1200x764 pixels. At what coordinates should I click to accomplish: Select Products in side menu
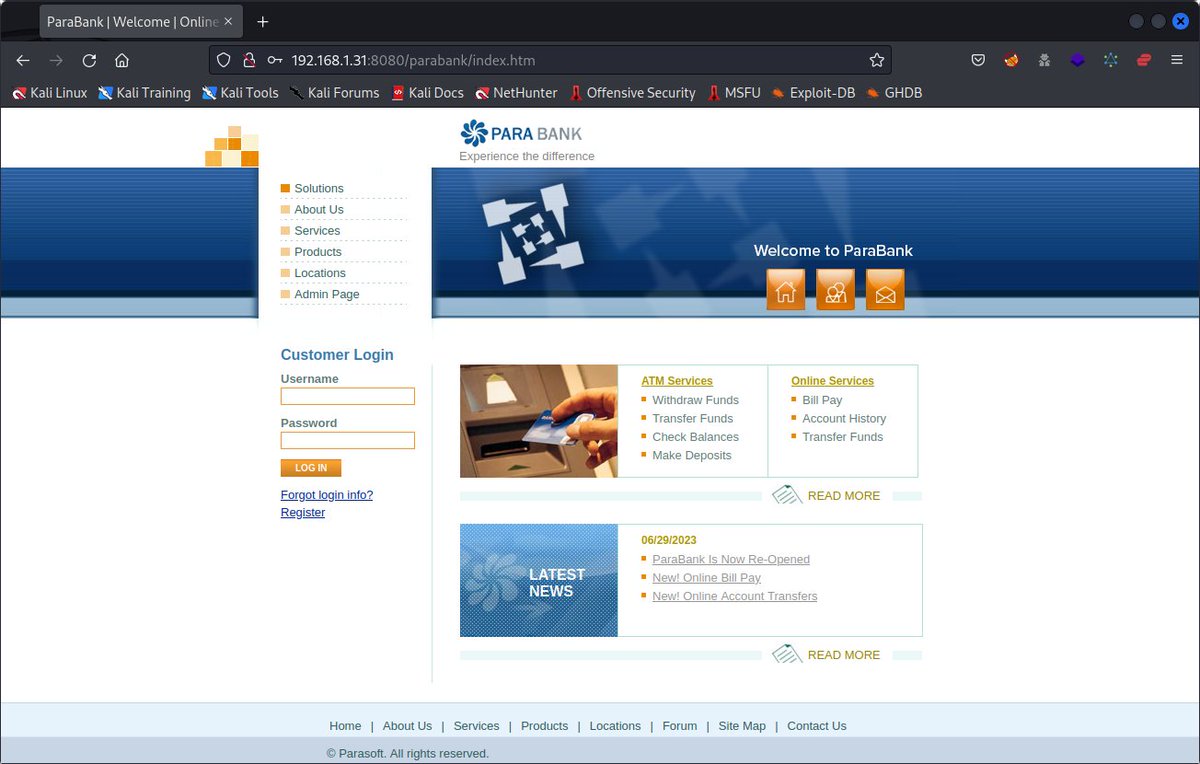318,252
